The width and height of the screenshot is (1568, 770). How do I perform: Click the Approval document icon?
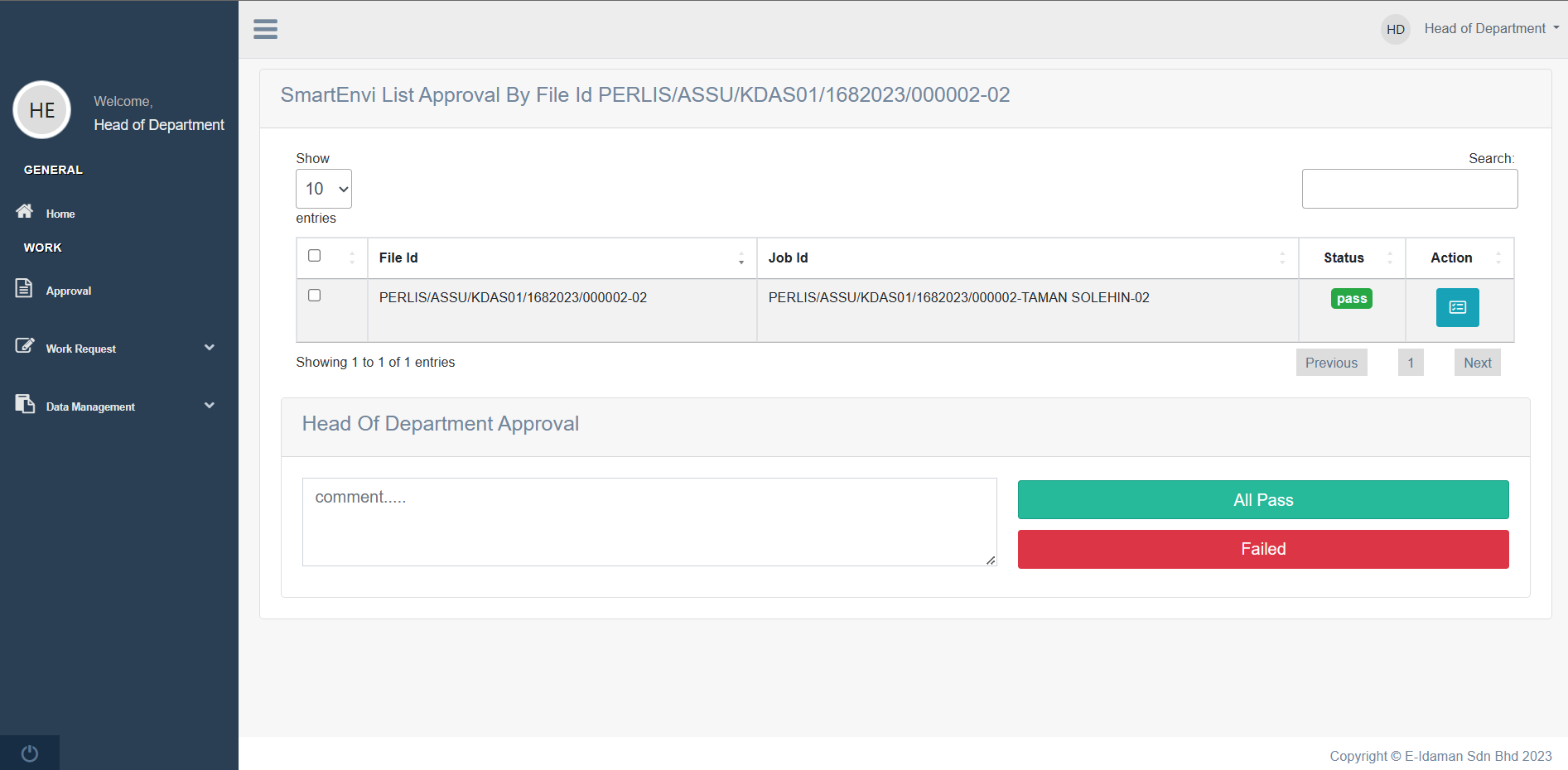(24, 288)
